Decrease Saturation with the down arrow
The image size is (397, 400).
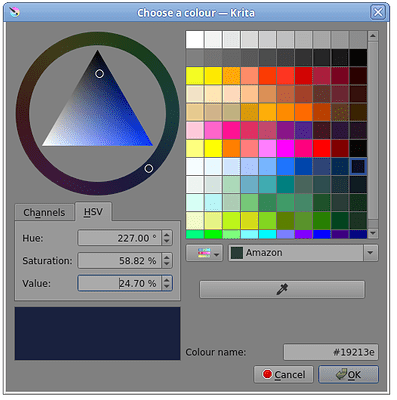click(x=167, y=265)
